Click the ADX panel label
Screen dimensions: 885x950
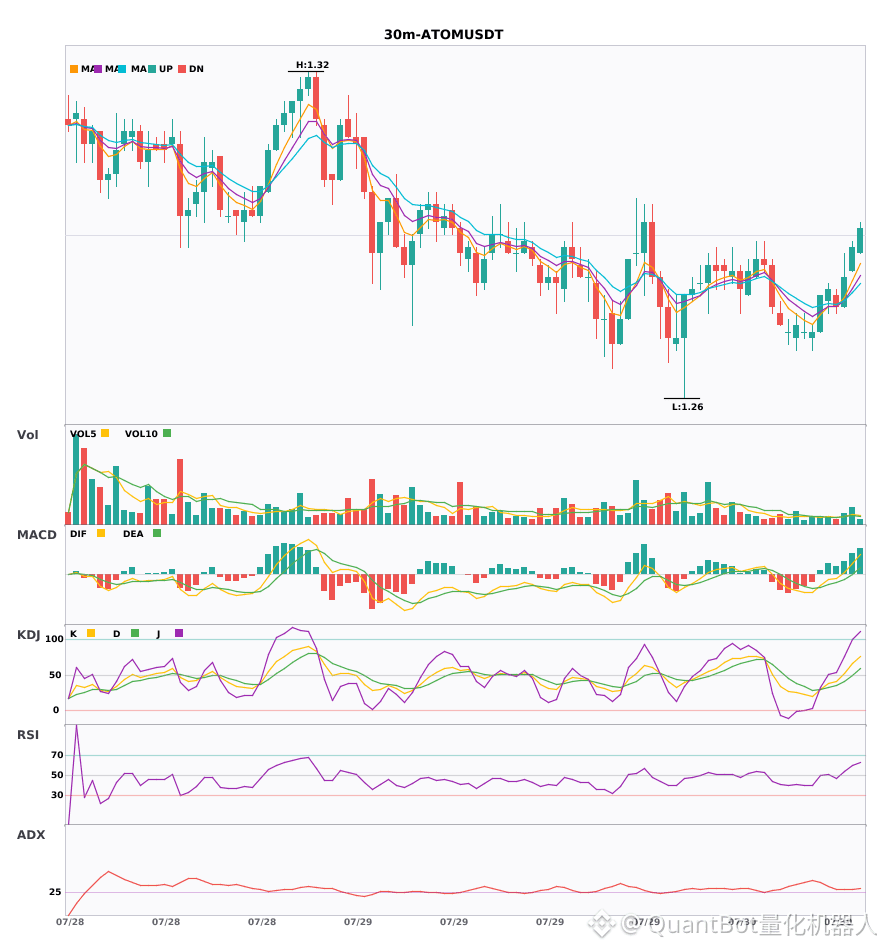pyautogui.click(x=31, y=835)
